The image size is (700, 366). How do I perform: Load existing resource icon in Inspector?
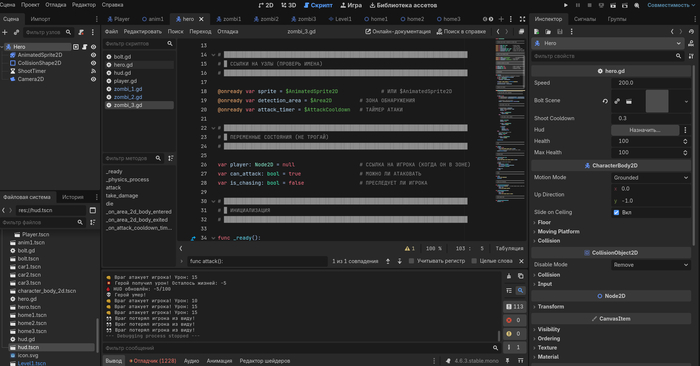[x=548, y=32]
